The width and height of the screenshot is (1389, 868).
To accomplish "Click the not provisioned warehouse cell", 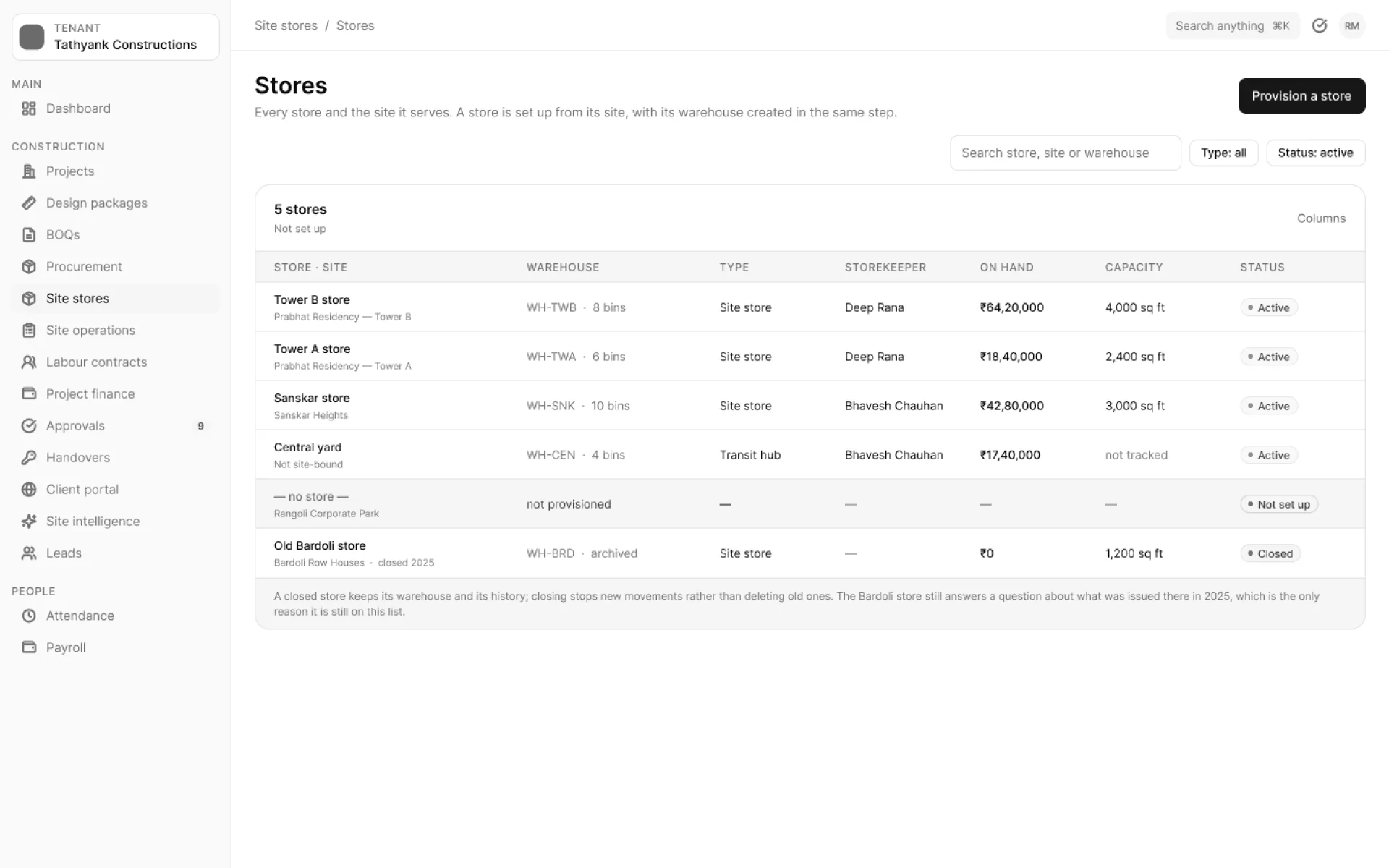I will [x=569, y=504].
